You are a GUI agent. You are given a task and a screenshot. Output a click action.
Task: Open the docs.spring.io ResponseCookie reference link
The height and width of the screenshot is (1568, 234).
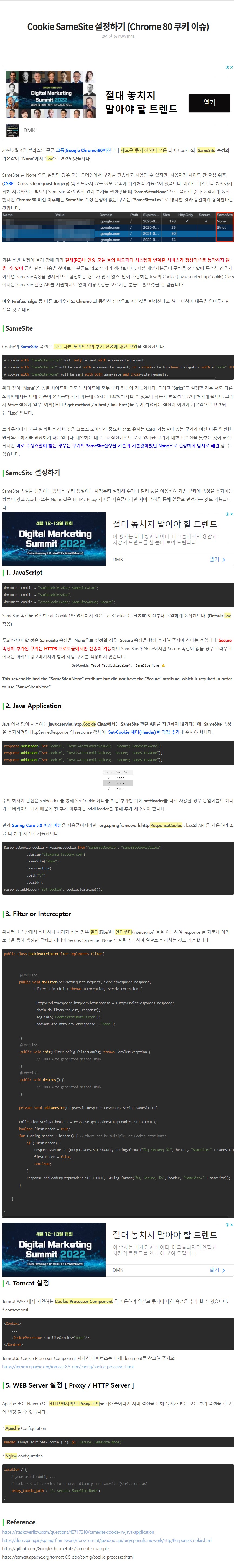pyautogui.click(x=107, y=1540)
